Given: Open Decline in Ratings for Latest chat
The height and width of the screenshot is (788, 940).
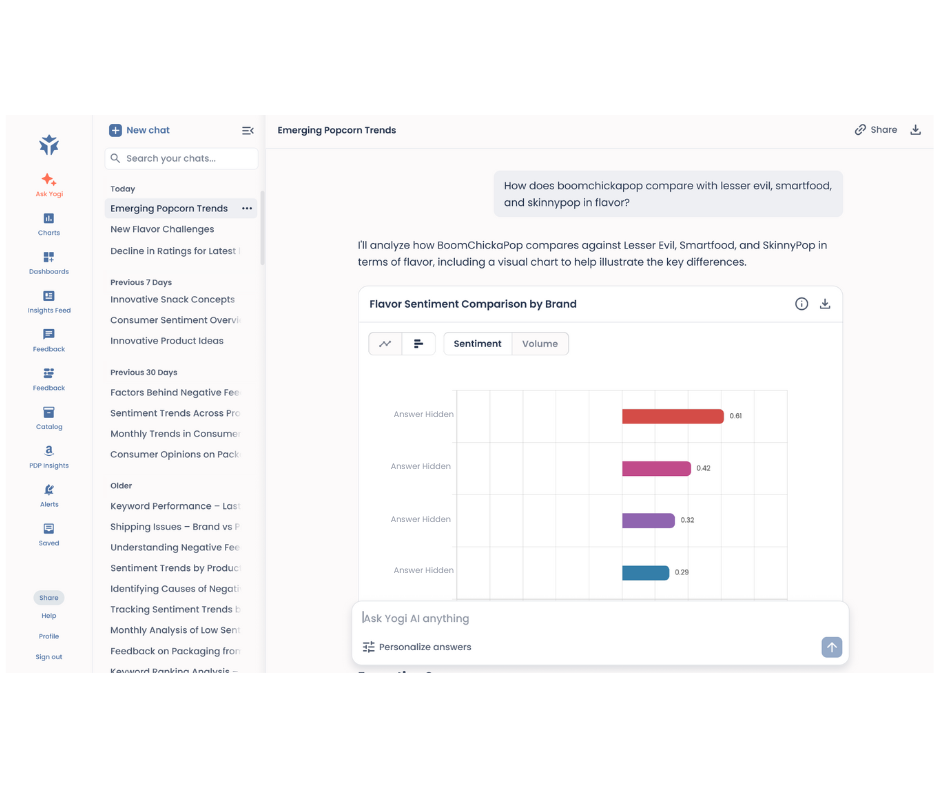Looking at the screenshot, I should [x=175, y=251].
